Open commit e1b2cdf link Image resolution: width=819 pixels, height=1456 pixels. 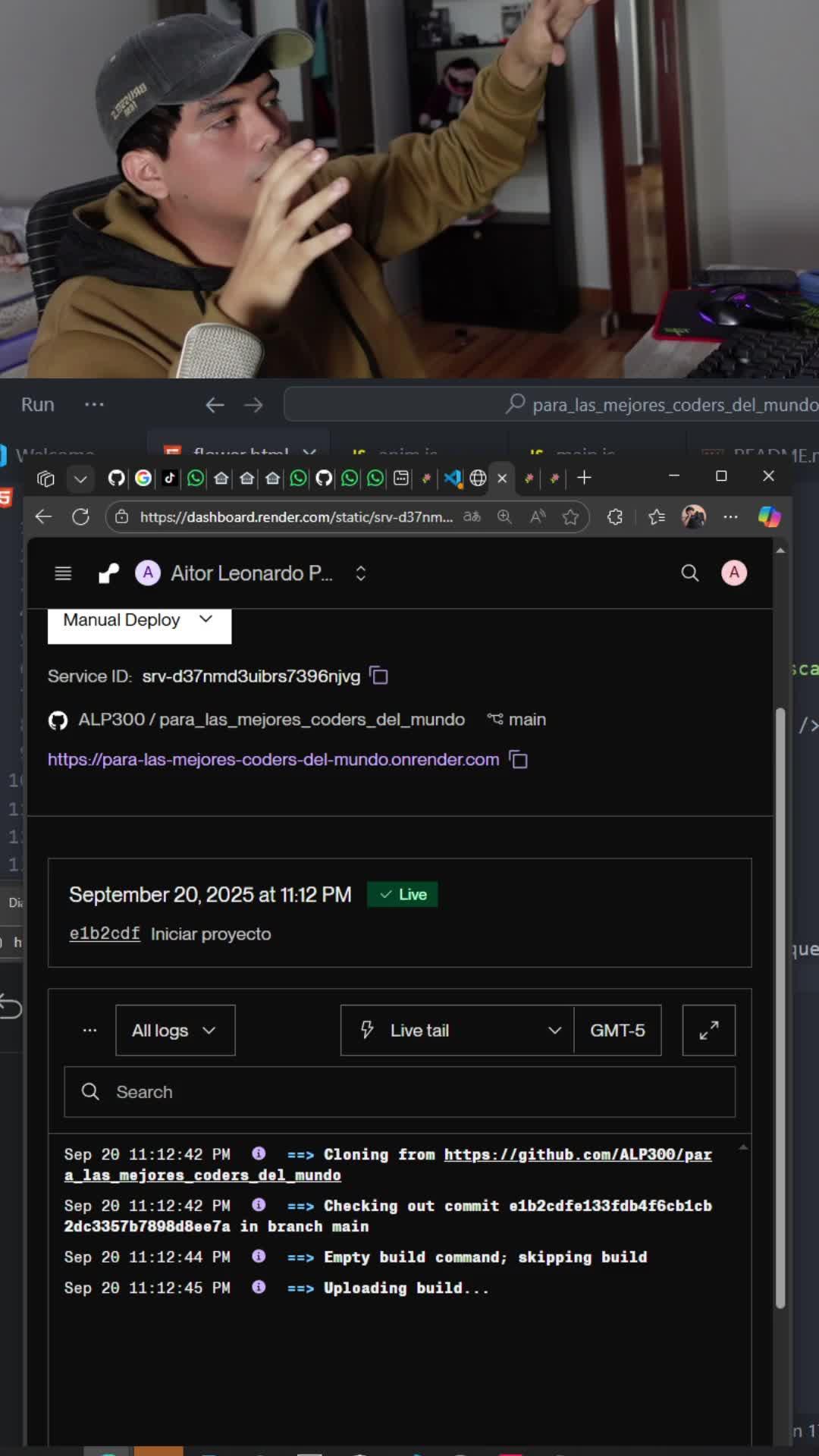click(x=105, y=934)
